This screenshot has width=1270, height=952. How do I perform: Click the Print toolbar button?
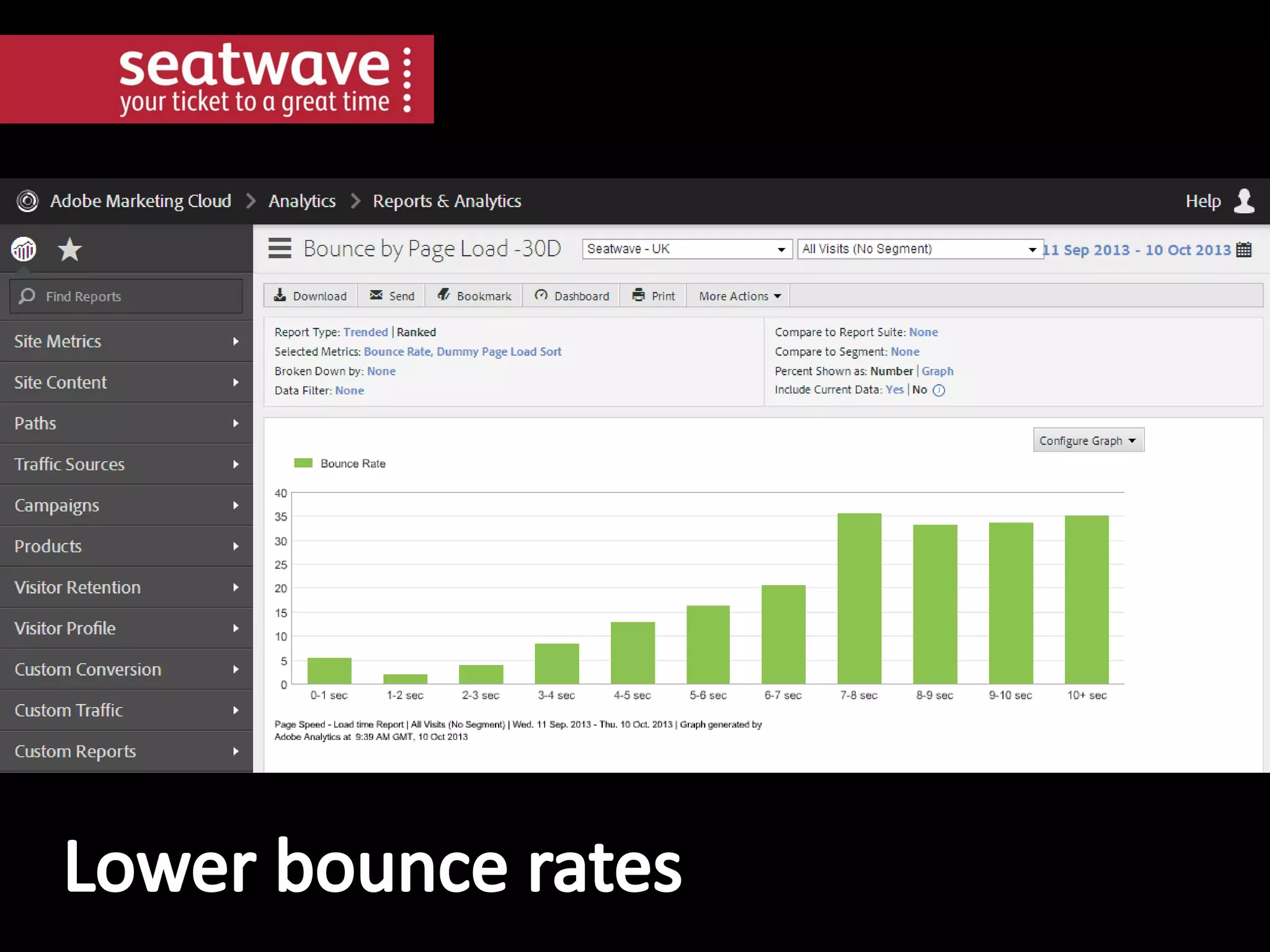(x=654, y=296)
